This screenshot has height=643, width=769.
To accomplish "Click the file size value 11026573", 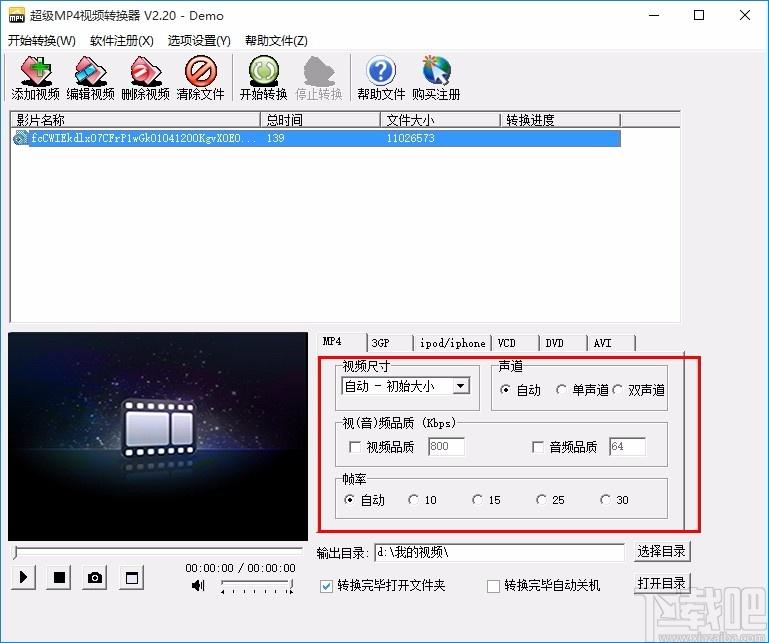I will point(410,138).
